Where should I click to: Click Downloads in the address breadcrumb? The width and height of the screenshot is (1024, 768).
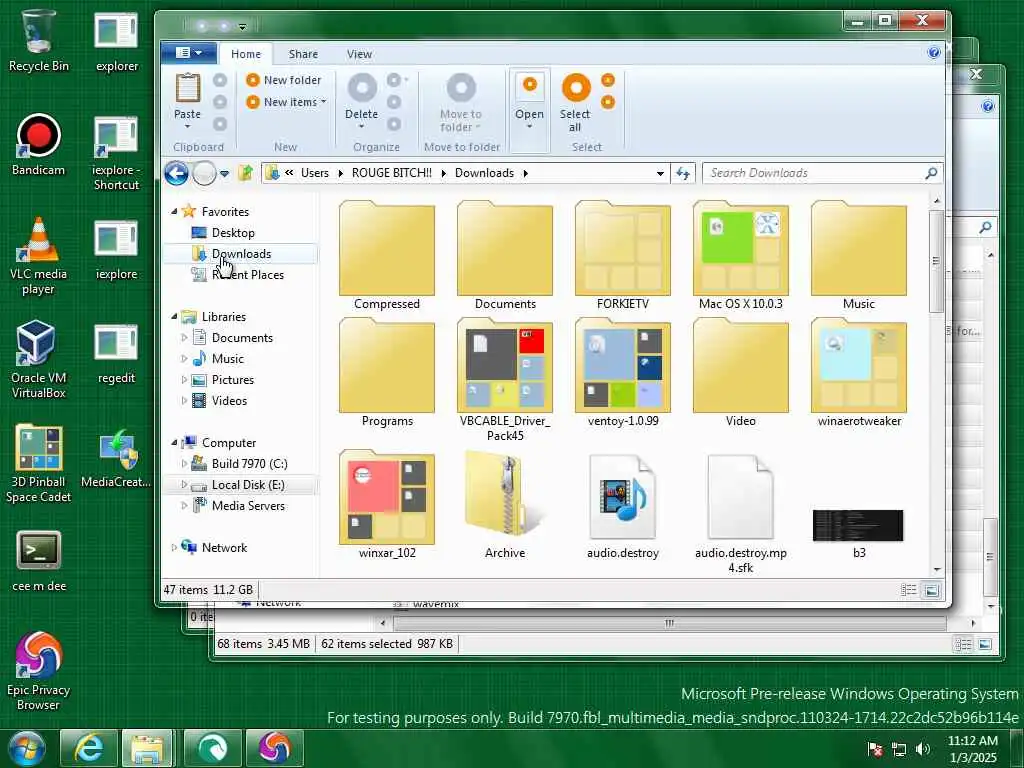tap(484, 173)
